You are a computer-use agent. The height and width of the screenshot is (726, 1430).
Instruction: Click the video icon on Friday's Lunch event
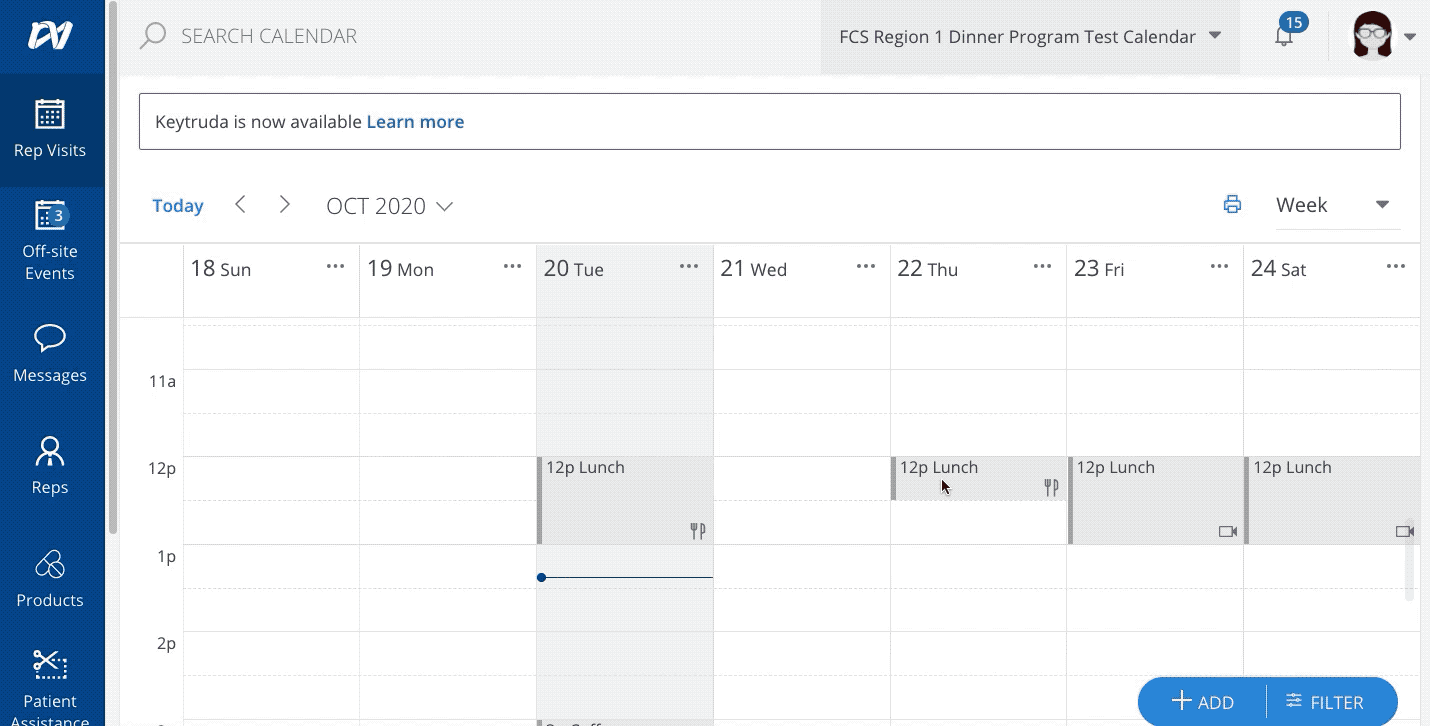[1227, 531]
